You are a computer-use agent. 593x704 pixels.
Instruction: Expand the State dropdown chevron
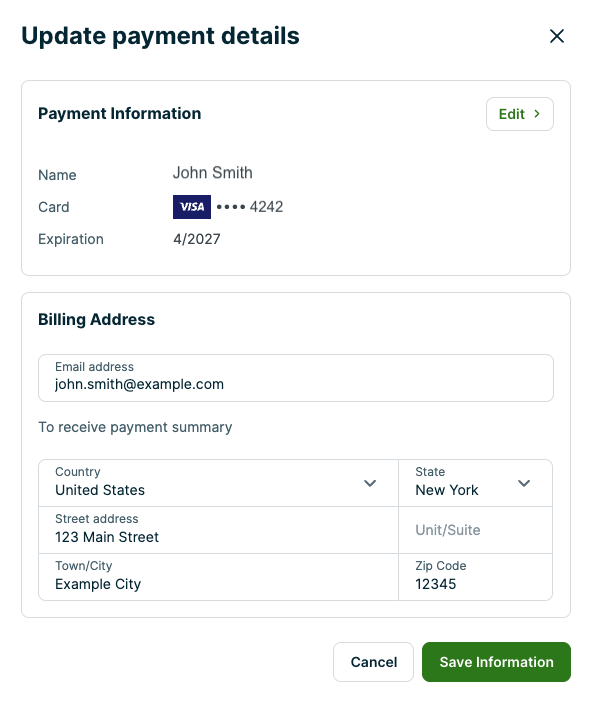click(x=524, y=483)
